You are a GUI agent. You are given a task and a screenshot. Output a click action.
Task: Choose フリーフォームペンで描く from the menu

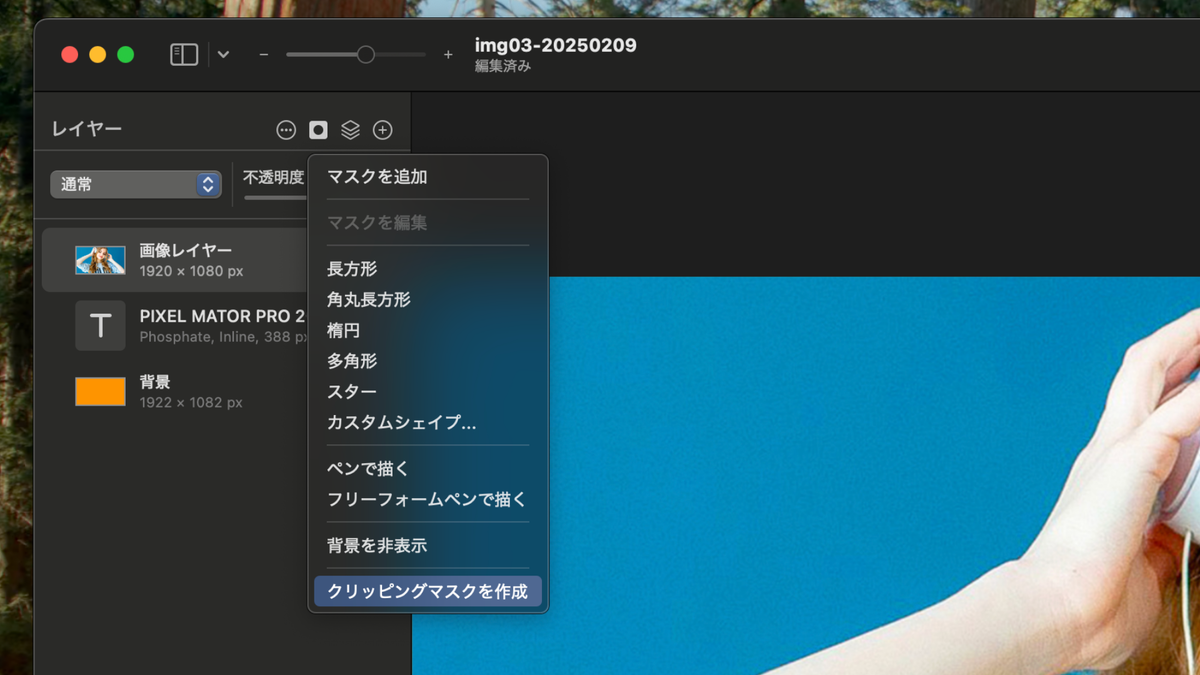click(x=428, y=499)
